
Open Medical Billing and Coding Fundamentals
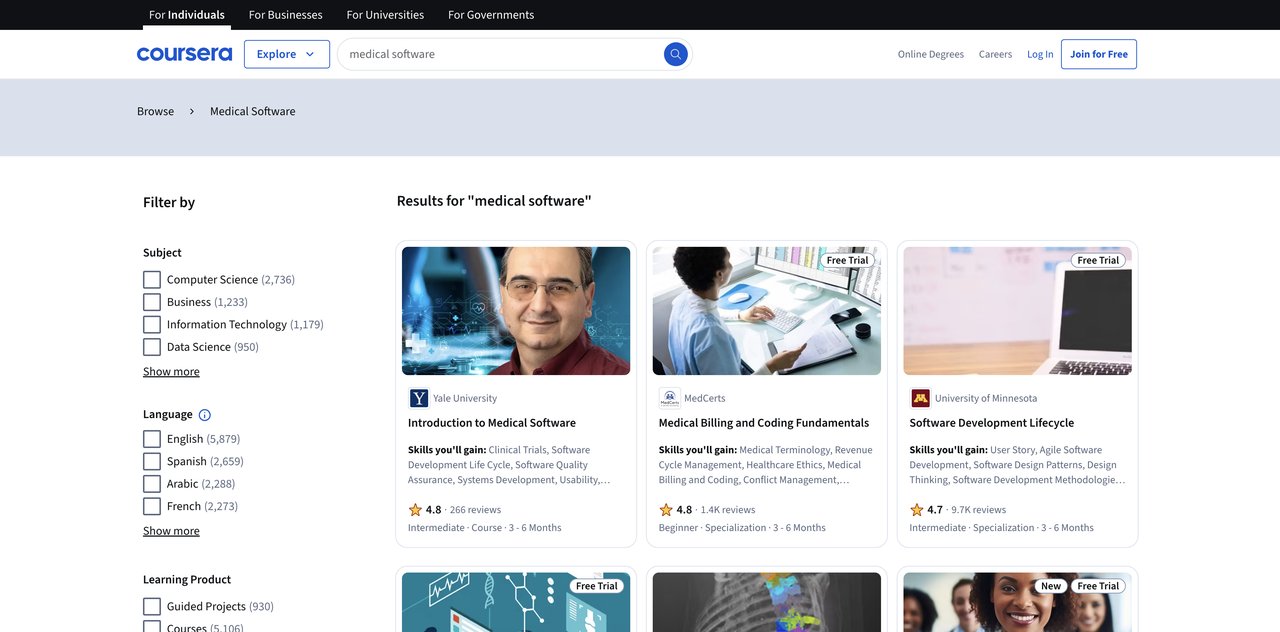click(x=764, y=423)
